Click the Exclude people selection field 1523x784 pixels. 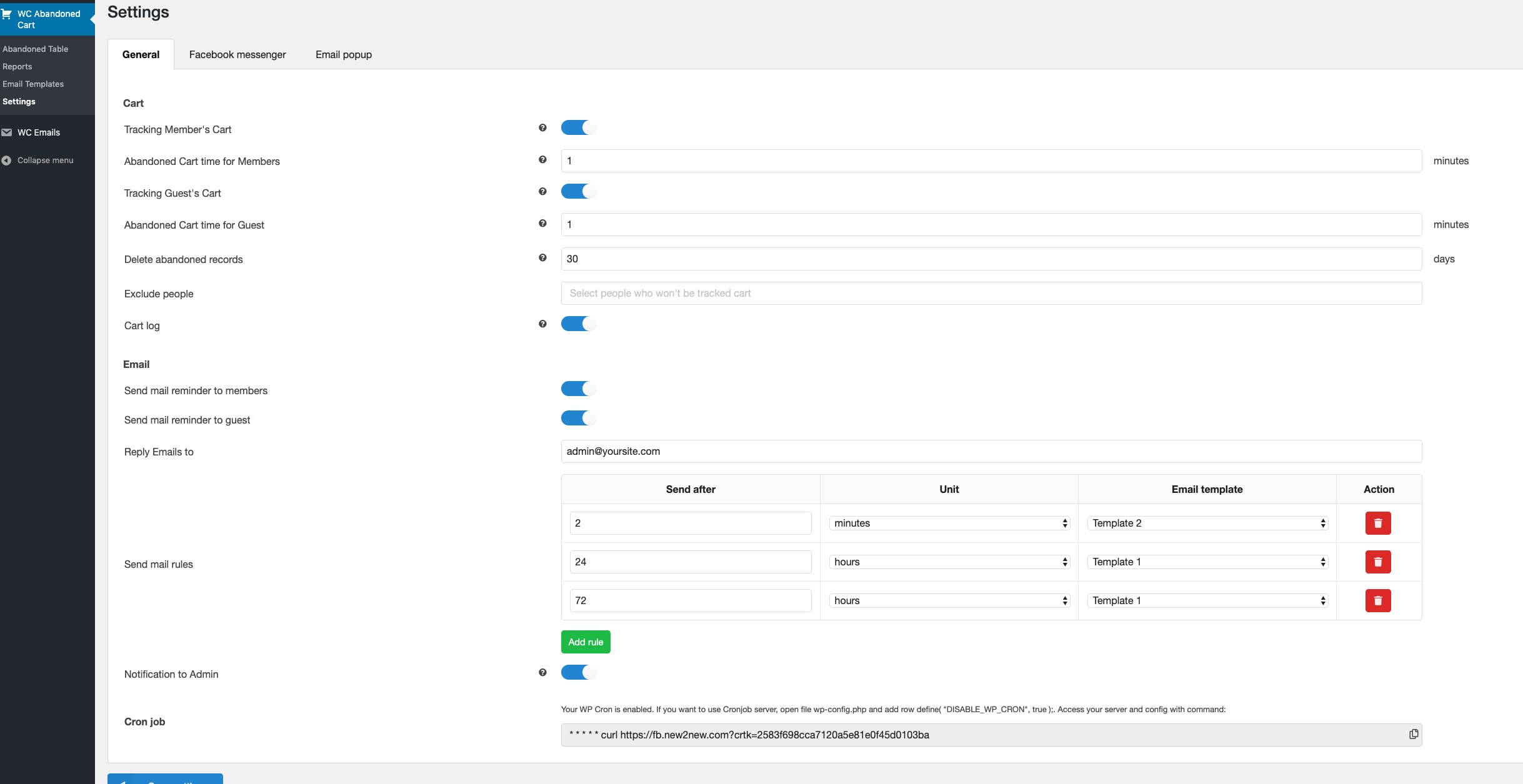[991, 294]
